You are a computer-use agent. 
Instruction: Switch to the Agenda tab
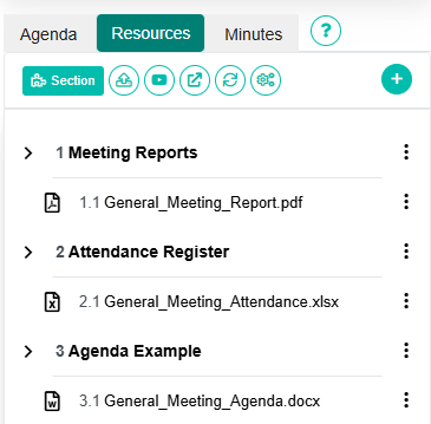pyautogui.click(x=48, y=34)
